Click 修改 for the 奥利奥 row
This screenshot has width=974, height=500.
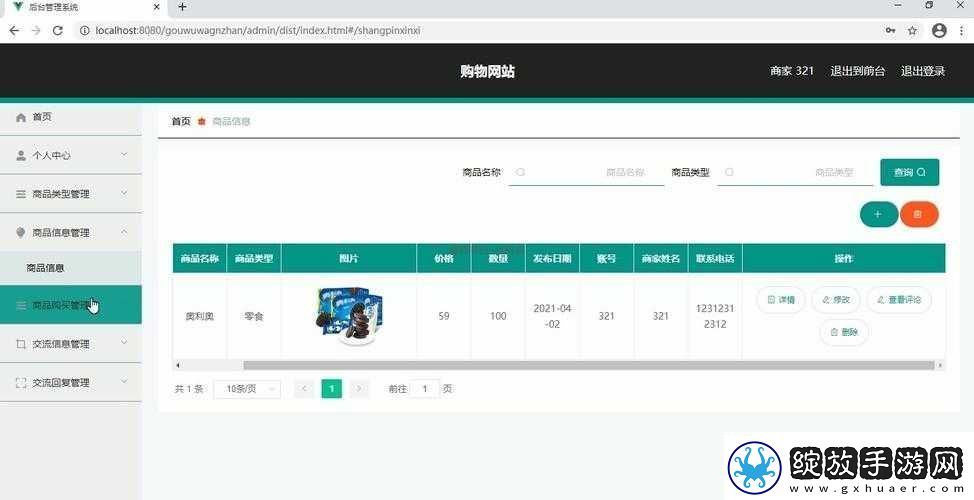coord(836,300)
